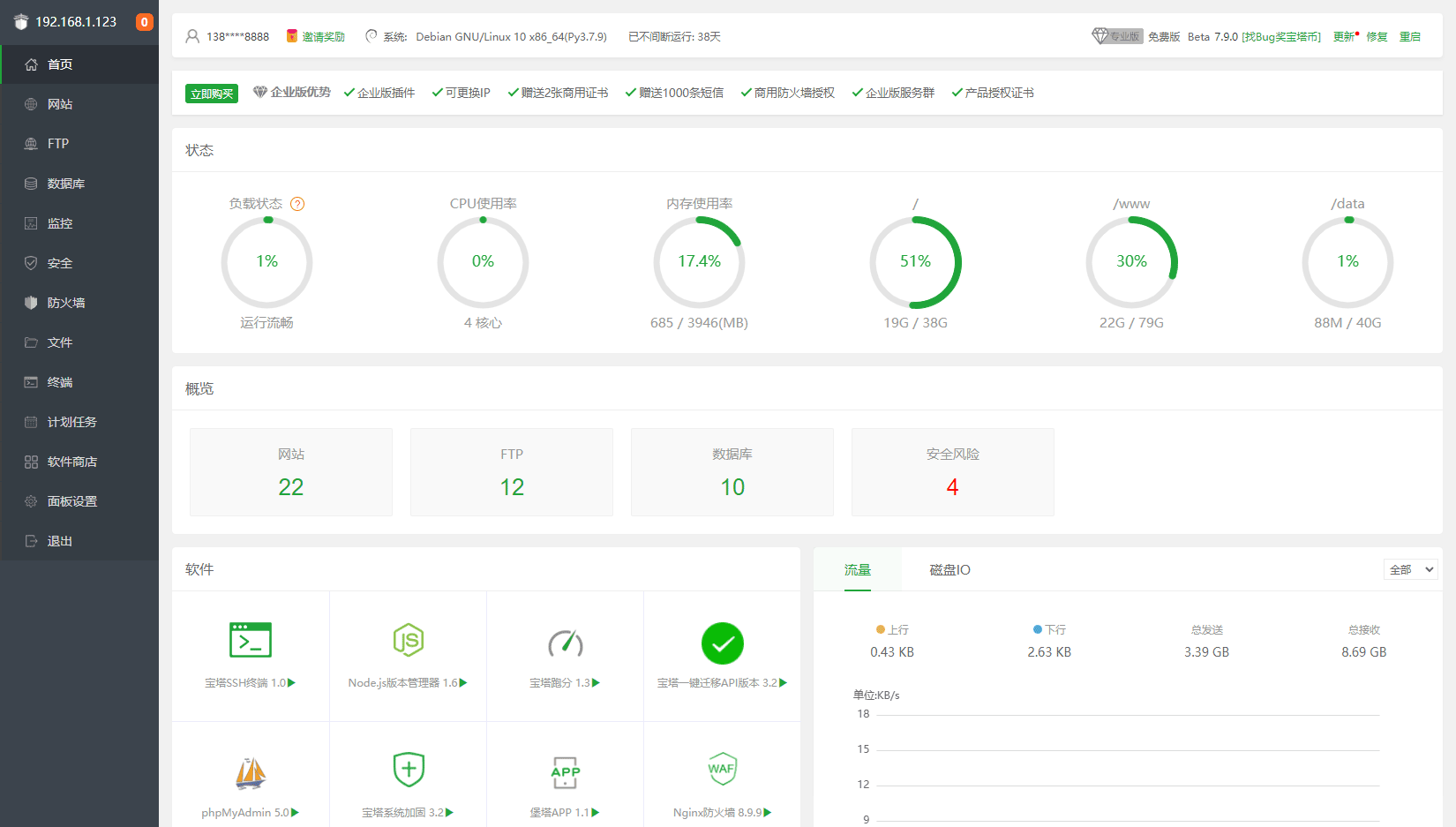Open the 宝塔系统加固 shield icon
Viewport: 1456px width, 827px height.
(409, 770)
